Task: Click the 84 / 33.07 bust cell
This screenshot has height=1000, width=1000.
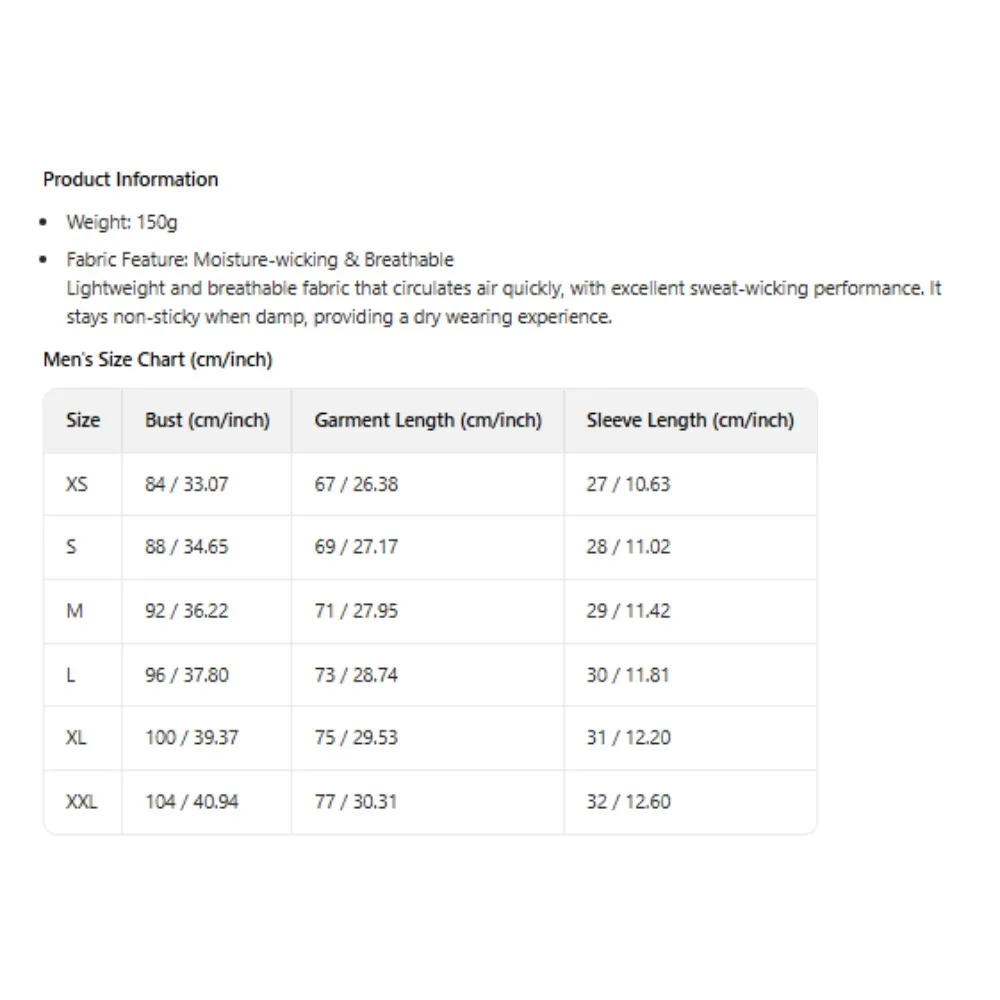Action: (x=187, y=484)
